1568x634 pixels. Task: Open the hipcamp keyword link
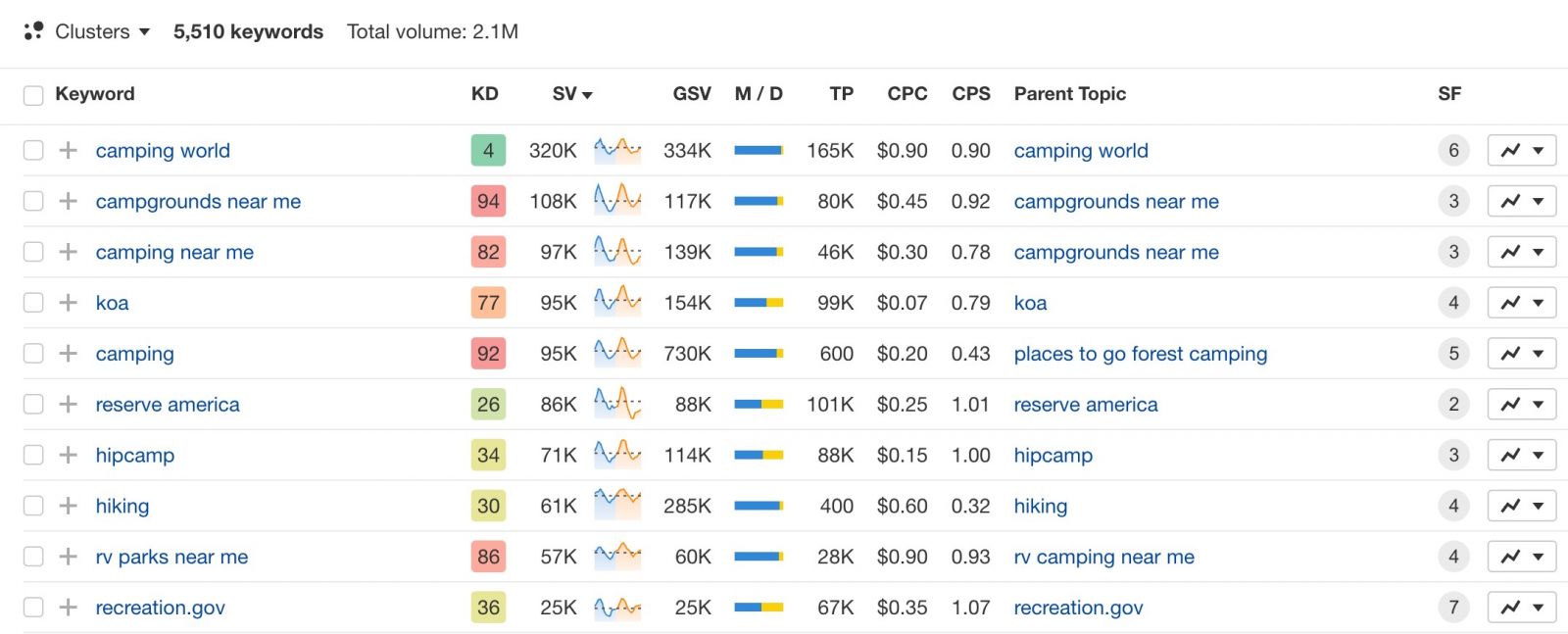[x=135, y=455]
